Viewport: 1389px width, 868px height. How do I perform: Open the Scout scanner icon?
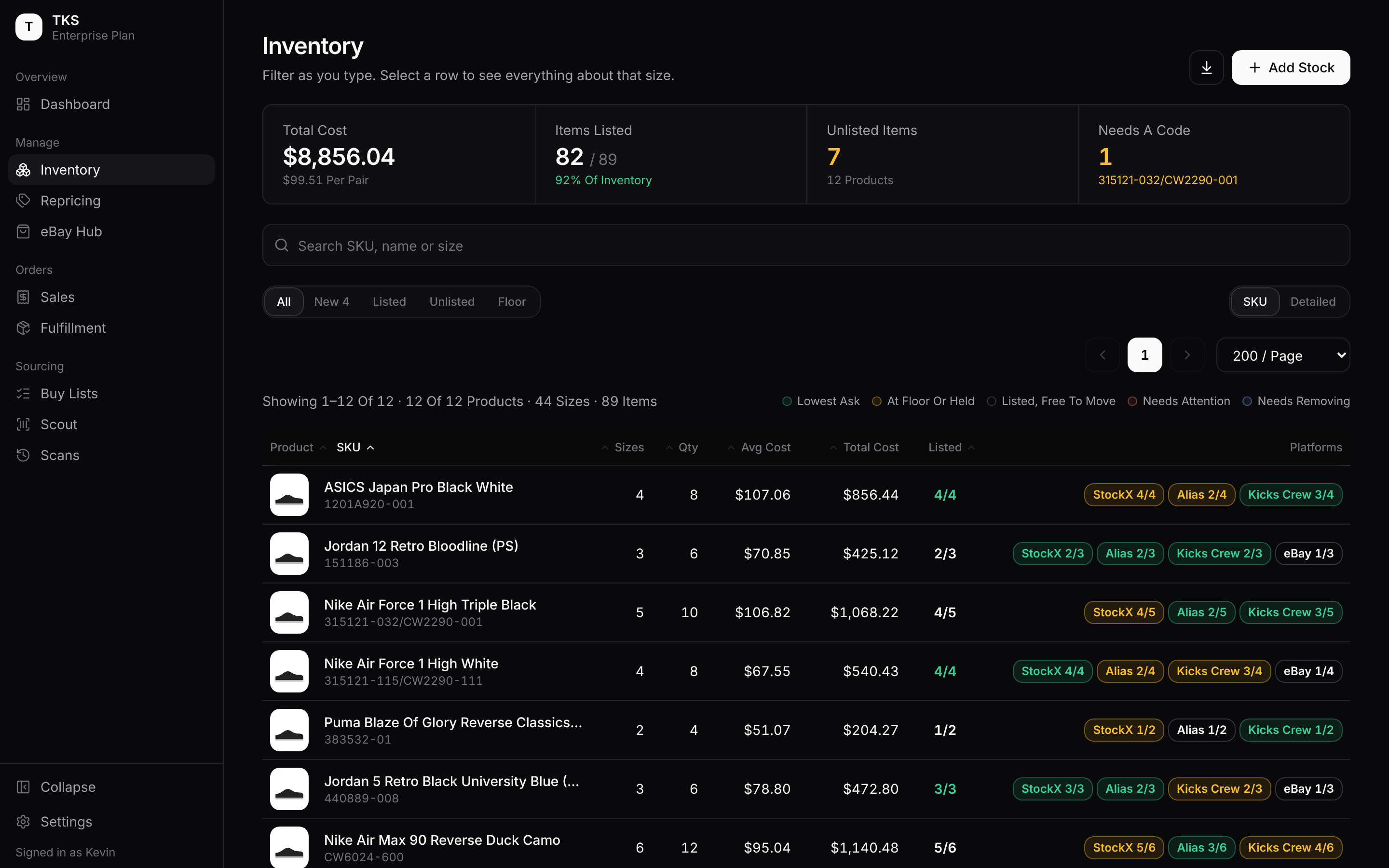pos(23,424)
